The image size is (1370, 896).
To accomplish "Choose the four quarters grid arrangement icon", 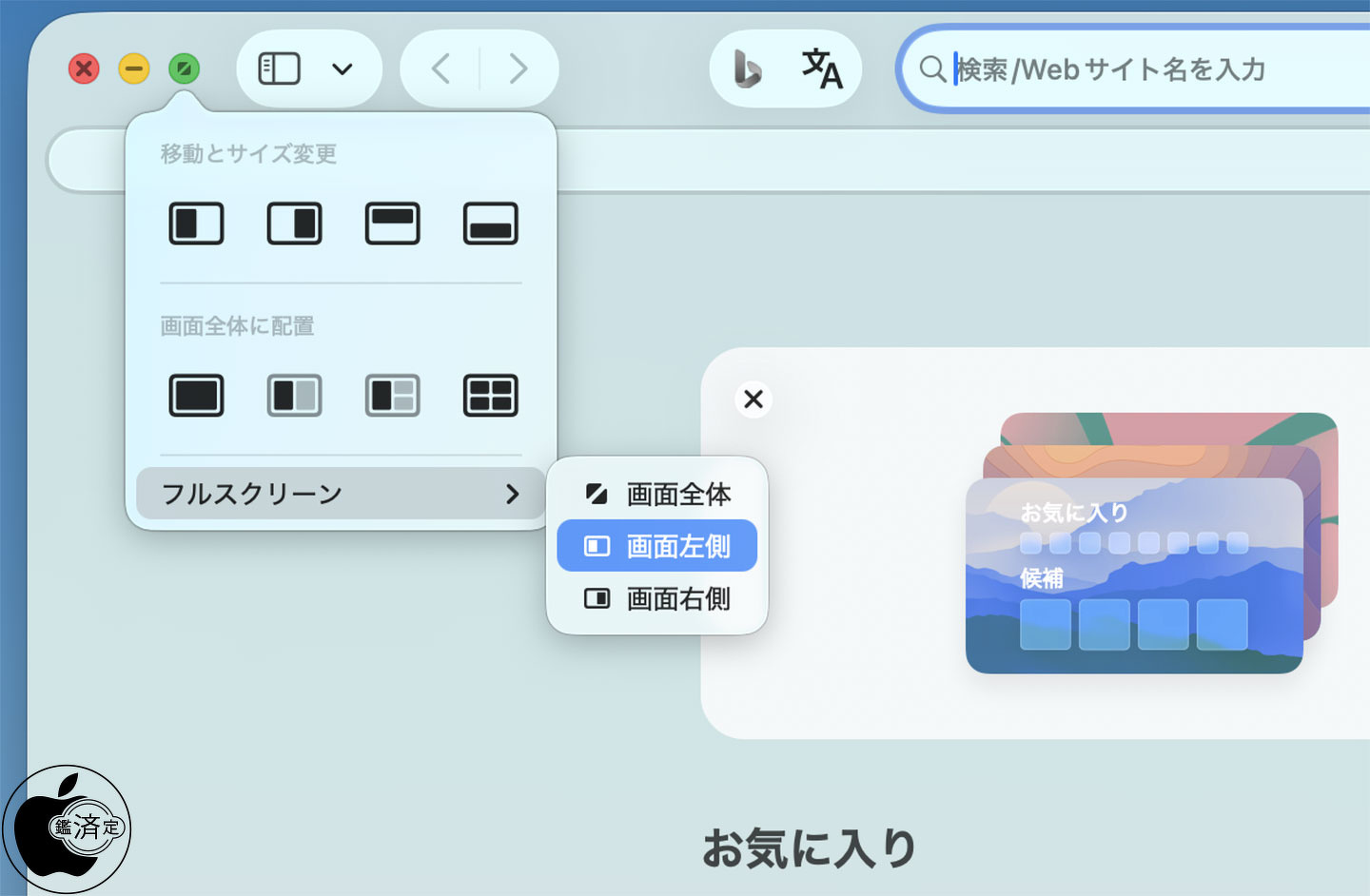I will click(x=490, y=396).
